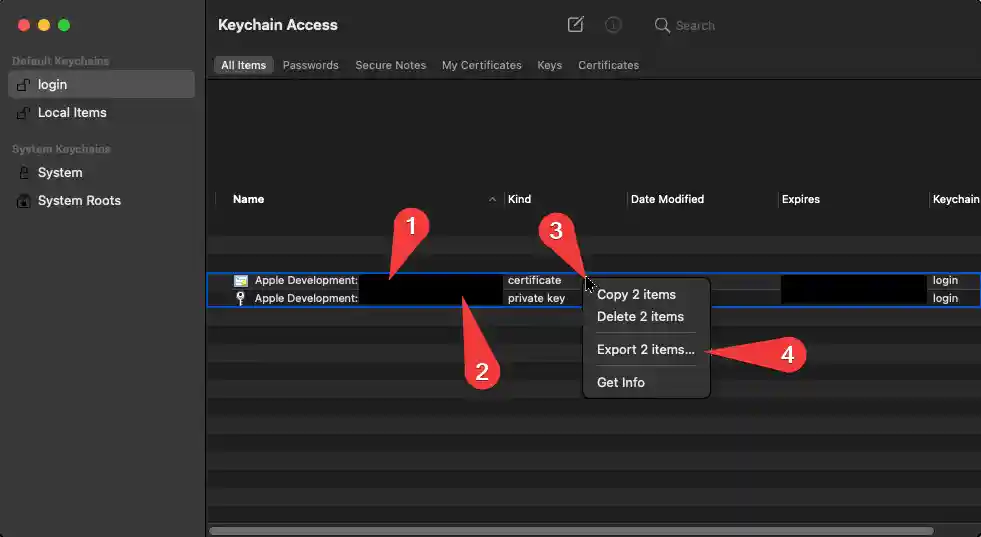Select Delete 2 items menu entry
Viewport: 981px width, 537px height.
(x=640, y=317)
